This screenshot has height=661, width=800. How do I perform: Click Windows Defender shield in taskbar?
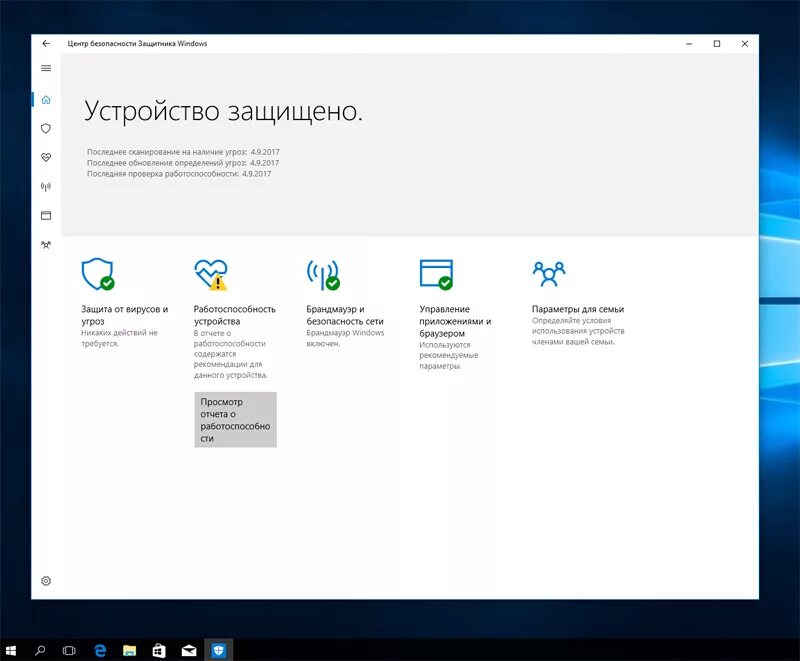click(x=219, y=650)
